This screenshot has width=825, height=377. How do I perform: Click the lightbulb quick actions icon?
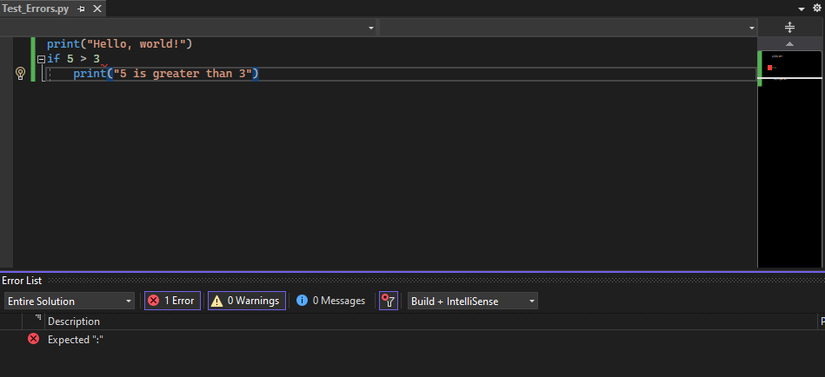(20, 73)
